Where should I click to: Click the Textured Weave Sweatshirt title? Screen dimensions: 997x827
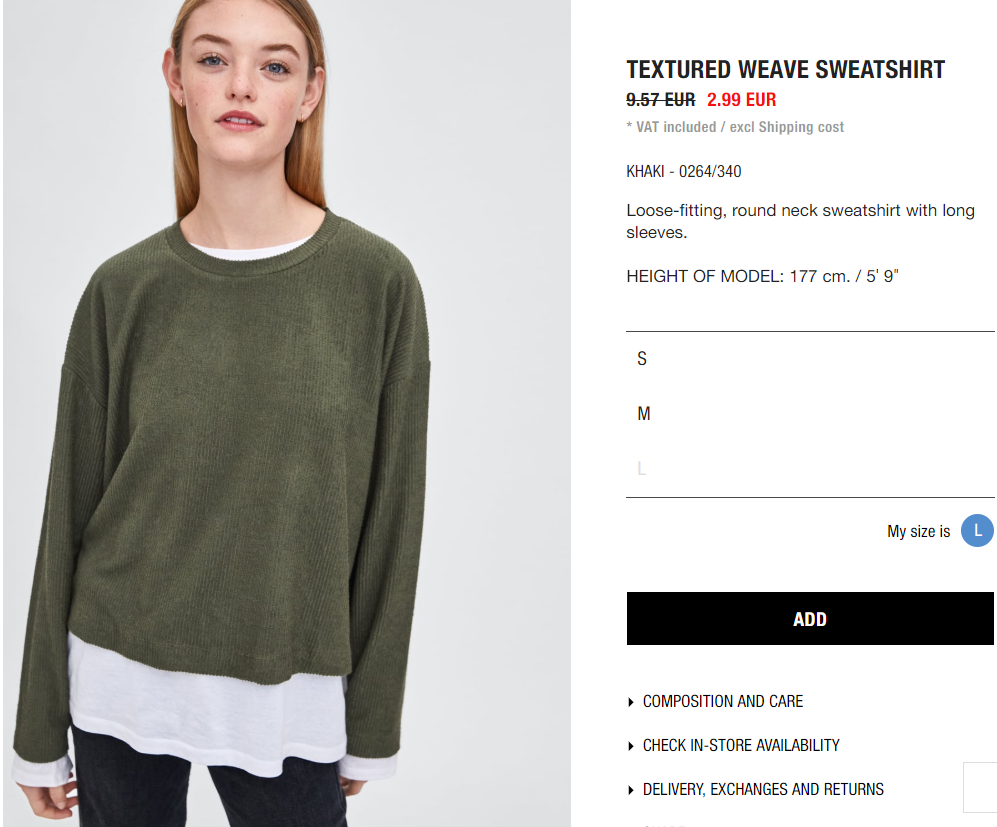(785, 69)
